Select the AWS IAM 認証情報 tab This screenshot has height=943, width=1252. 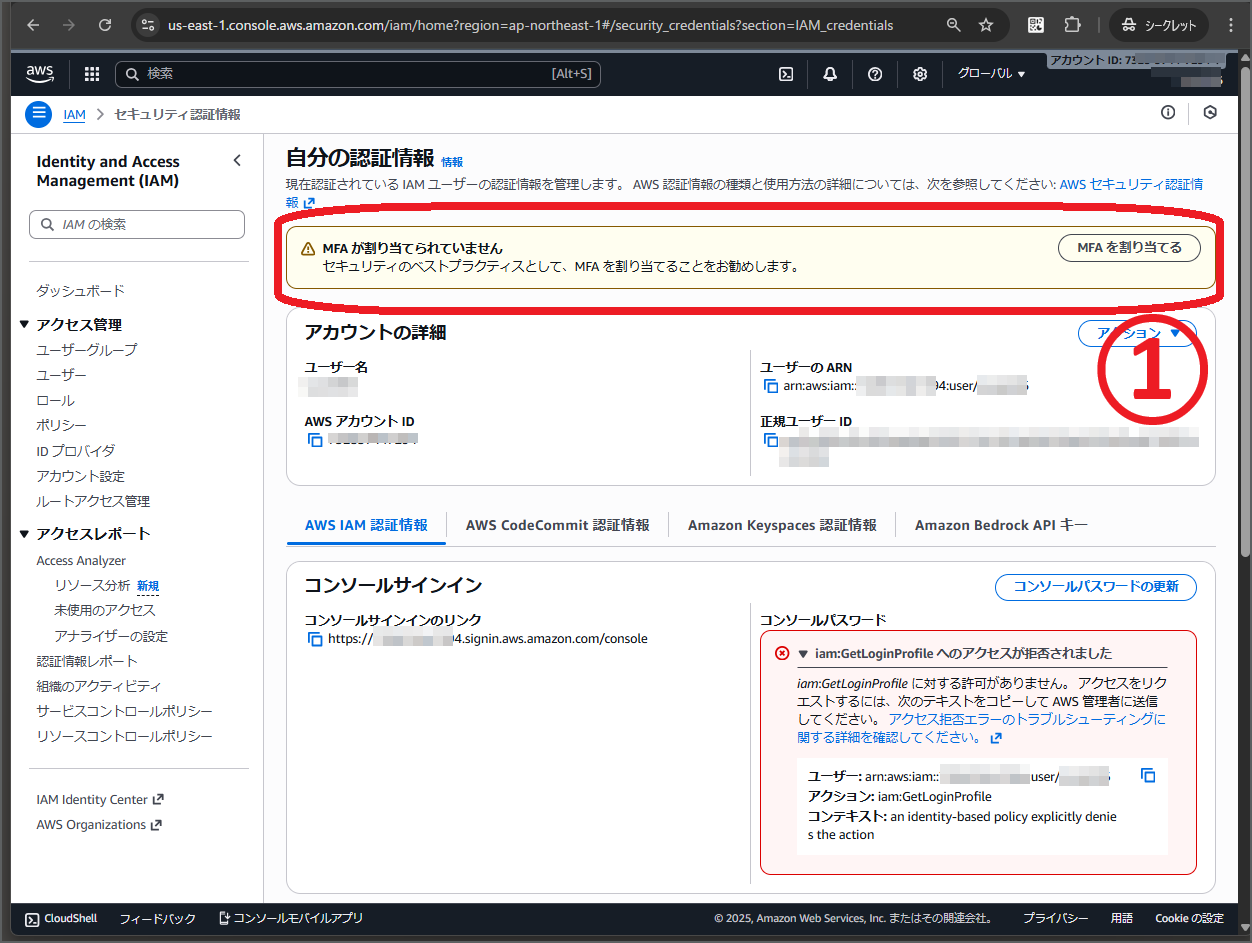pyautogui.click(x=366, y=525)
